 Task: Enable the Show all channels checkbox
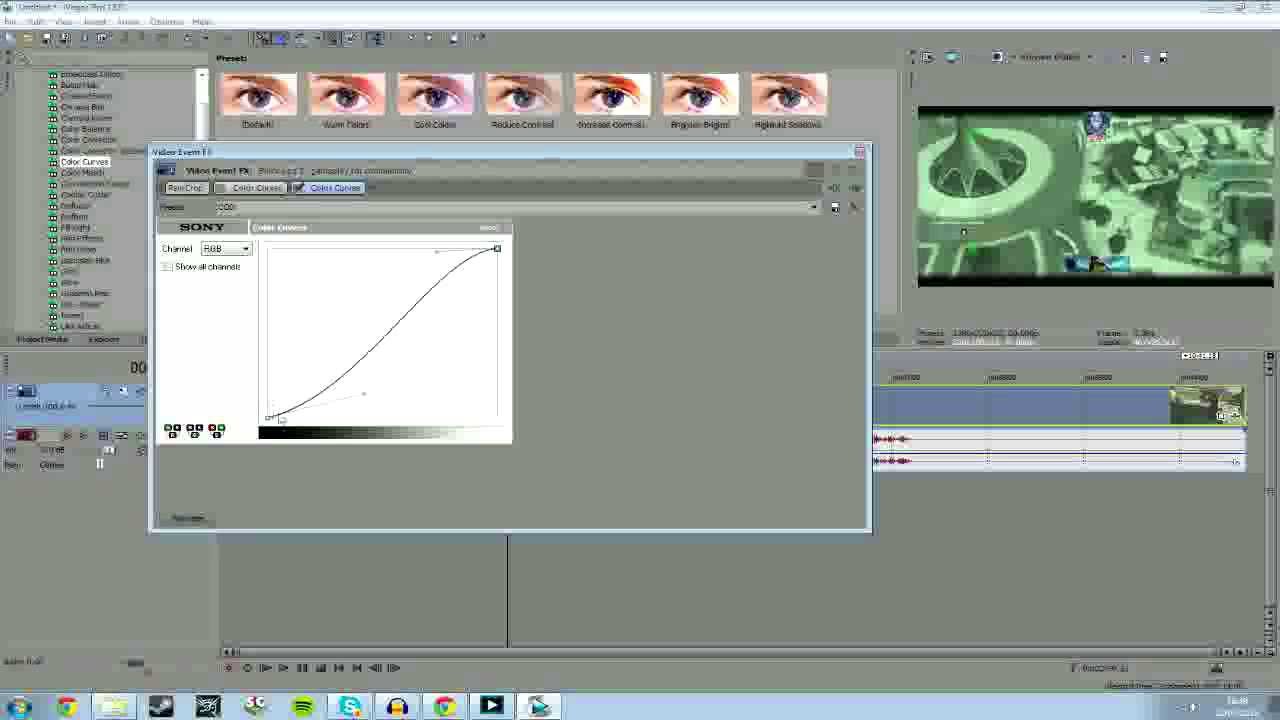pyautogui.click(x=167, y=267)
